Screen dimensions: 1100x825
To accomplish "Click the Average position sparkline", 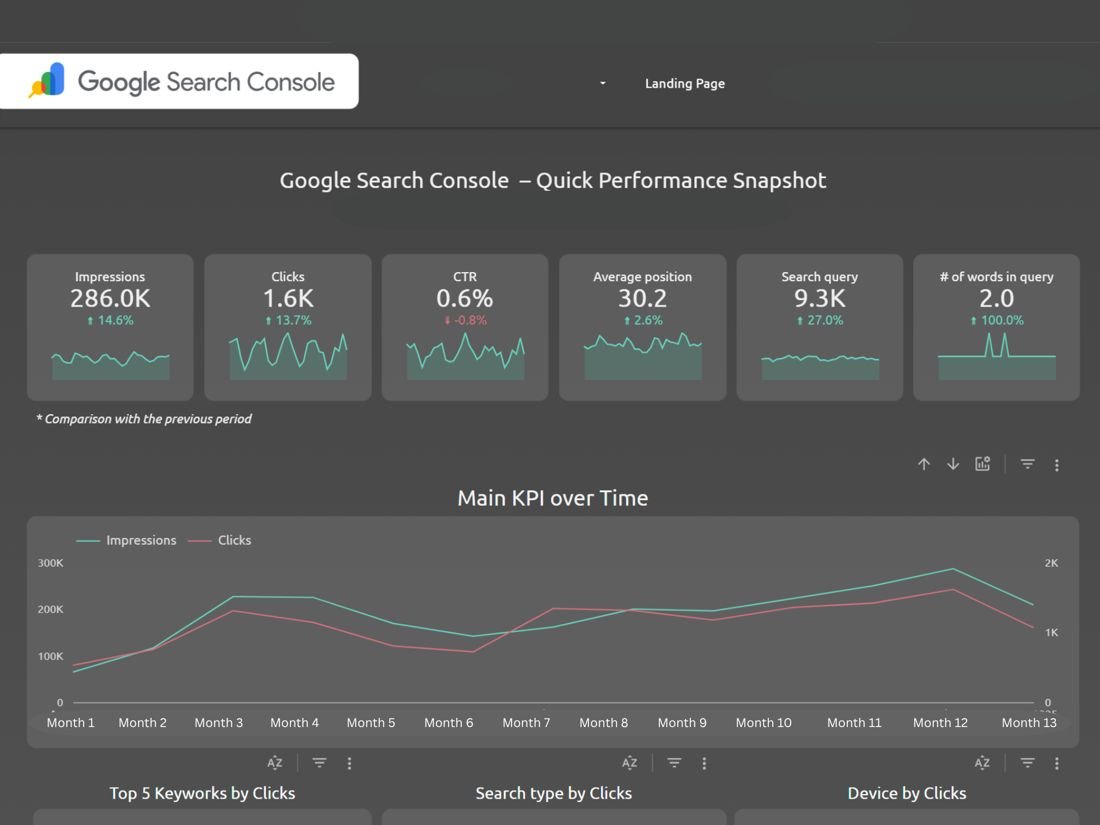I will pos(643,356).
